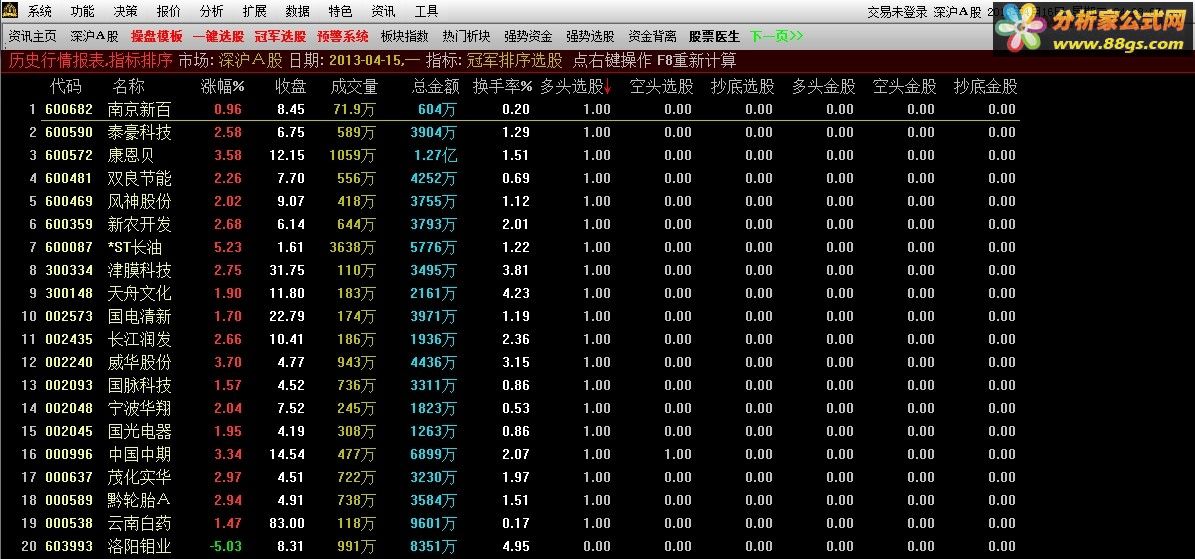Open 预警系统 in the toolbar
1195x559 pixels.
343,36
